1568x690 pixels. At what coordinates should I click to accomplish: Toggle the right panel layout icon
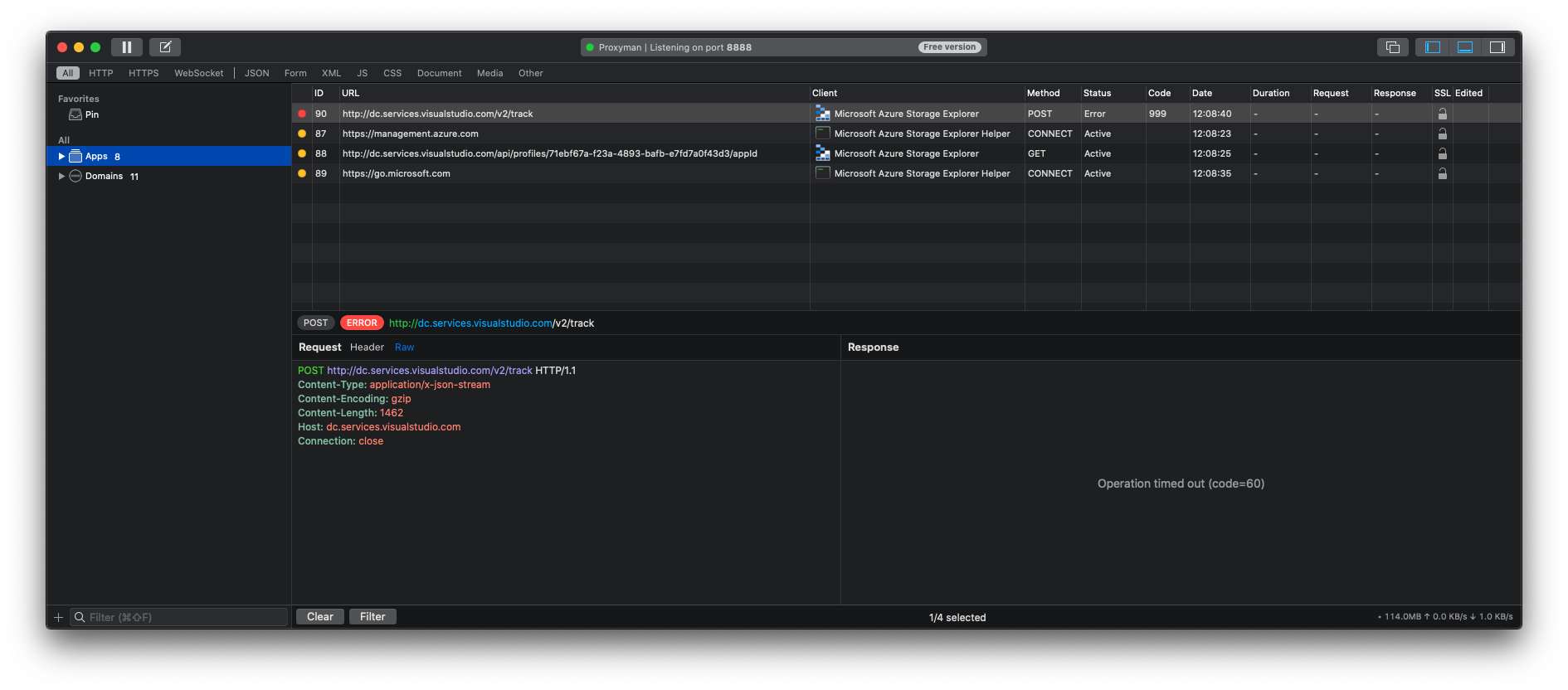[1497, 47]
